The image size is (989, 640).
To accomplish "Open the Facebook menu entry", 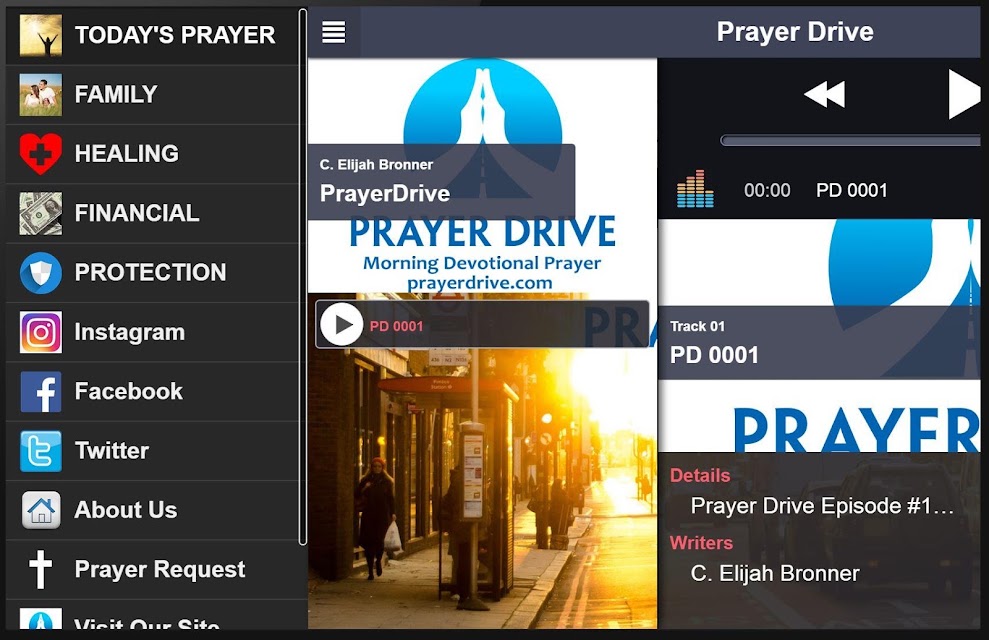I will pos(152,392).
